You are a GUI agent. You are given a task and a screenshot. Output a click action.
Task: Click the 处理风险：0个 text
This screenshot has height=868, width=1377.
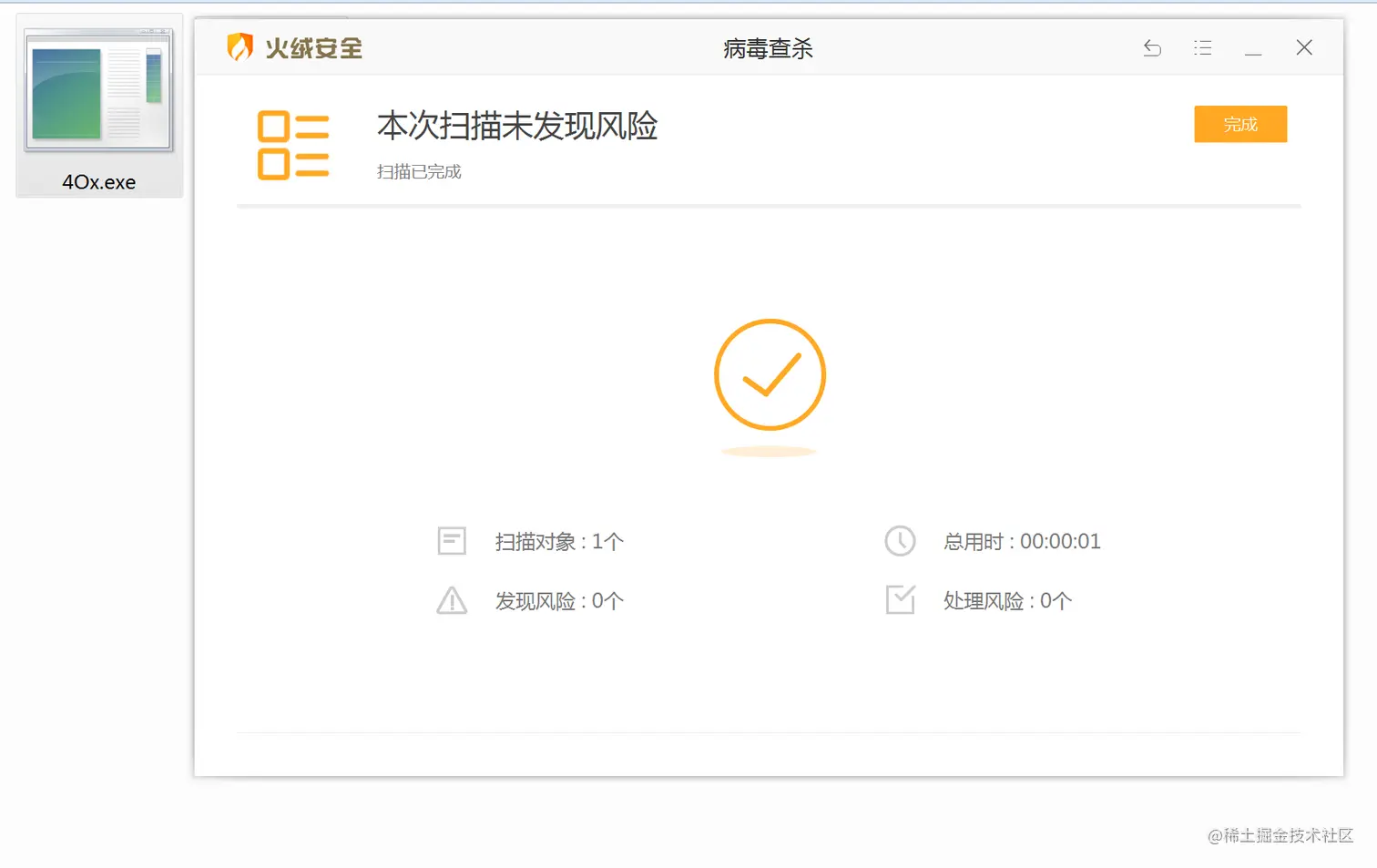pos(1007,601)
